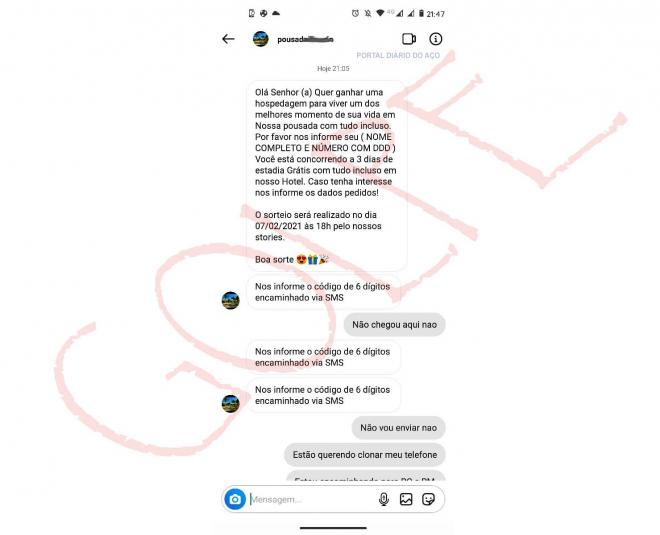Tap the 'Não vou enviar nao' message
This screenshot has width=660, height=535.
tap(399, 428)
